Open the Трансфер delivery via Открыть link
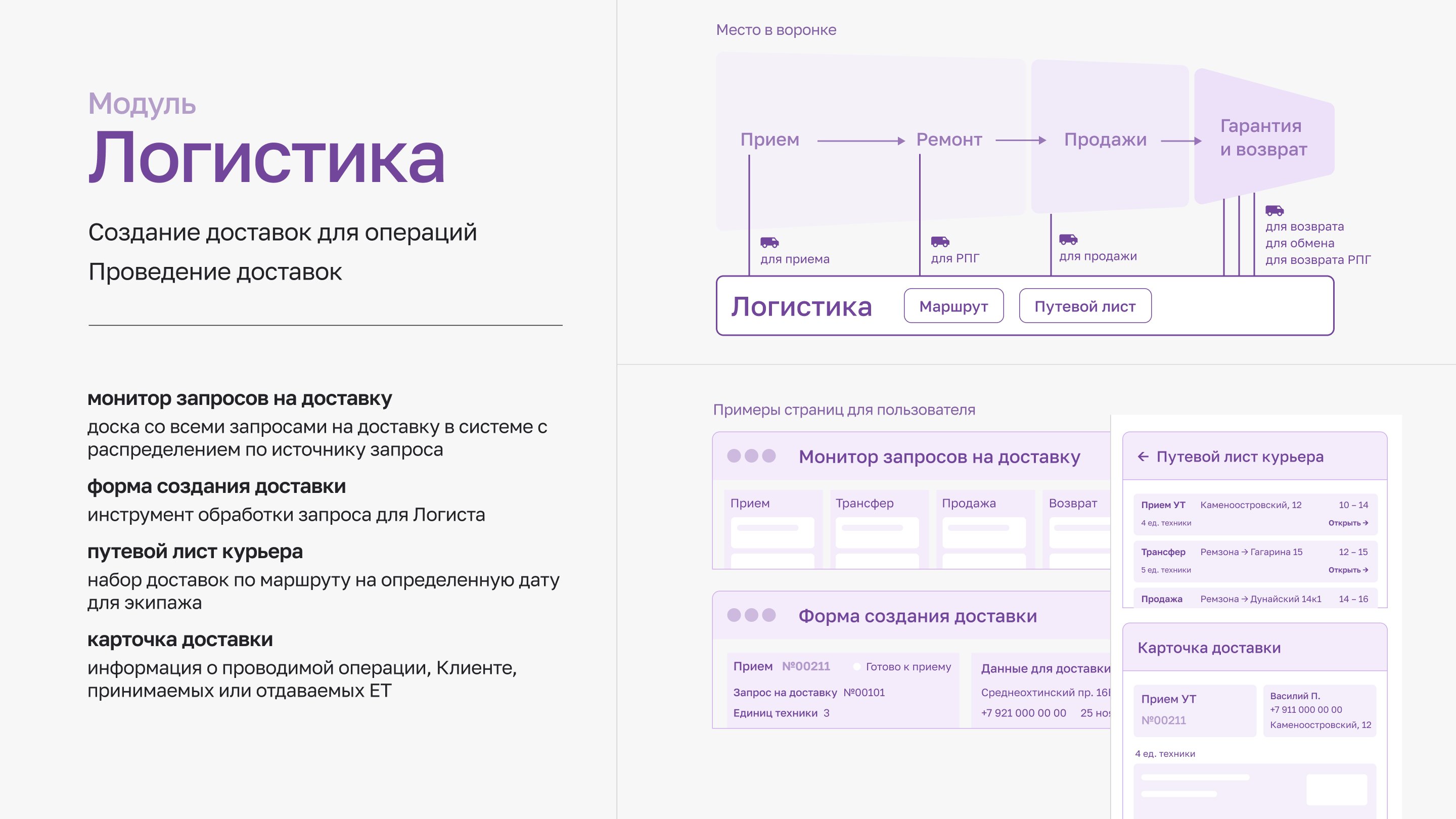Viewport: 1456px width, 819px height. pyautogui.click(x=1347, y=570)
